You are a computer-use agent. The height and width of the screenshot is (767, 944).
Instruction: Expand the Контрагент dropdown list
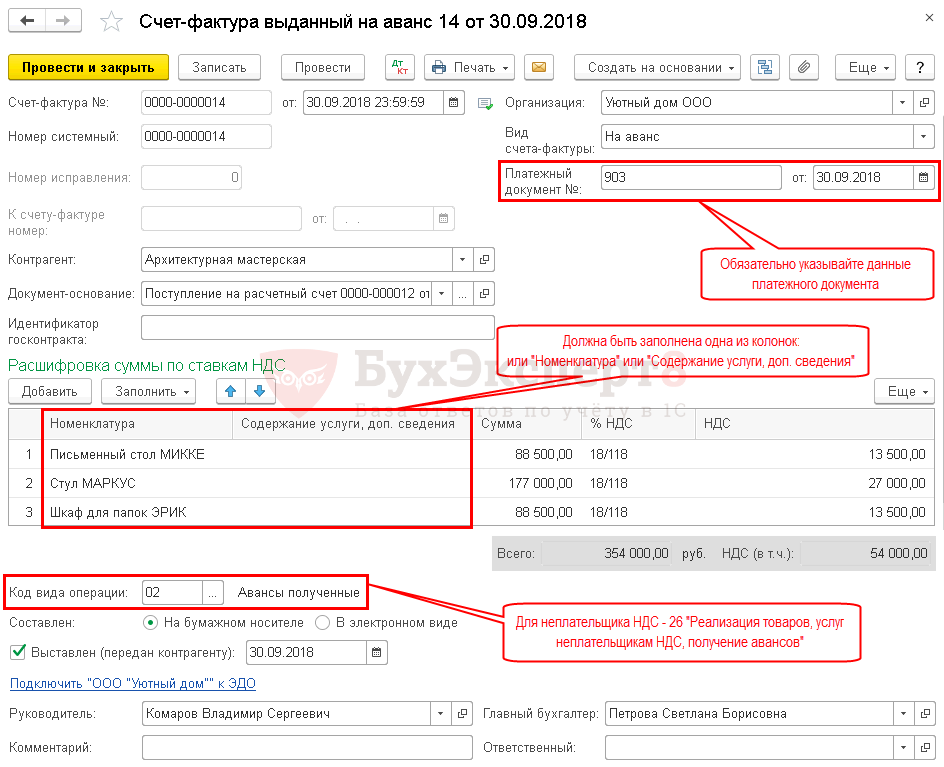[x=462, y=259]
